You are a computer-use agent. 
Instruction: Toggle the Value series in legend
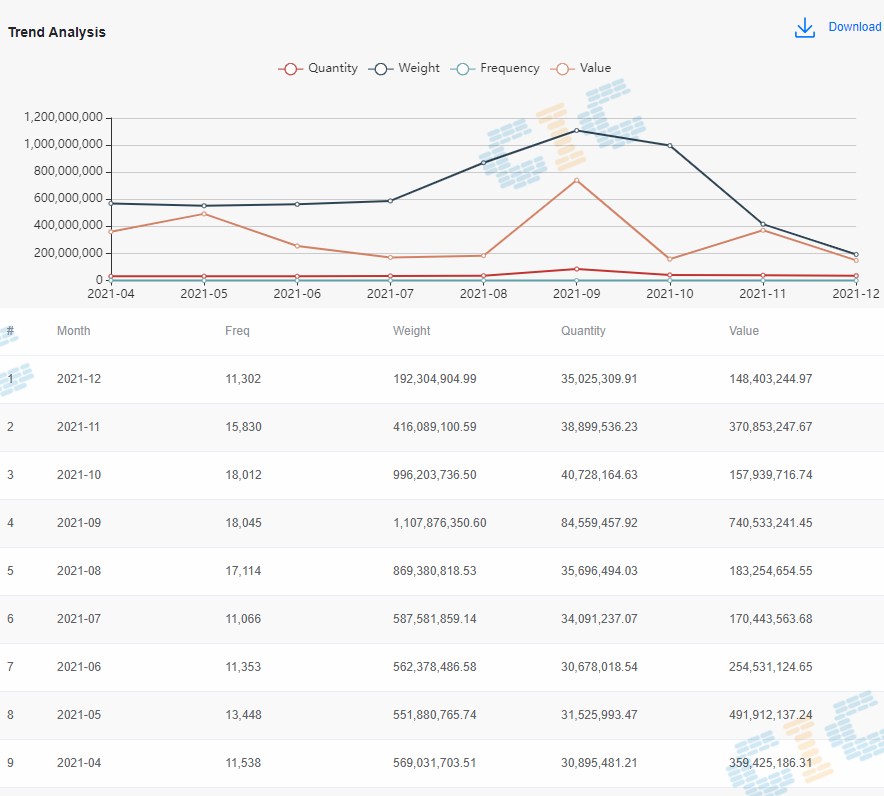(581, 68)
